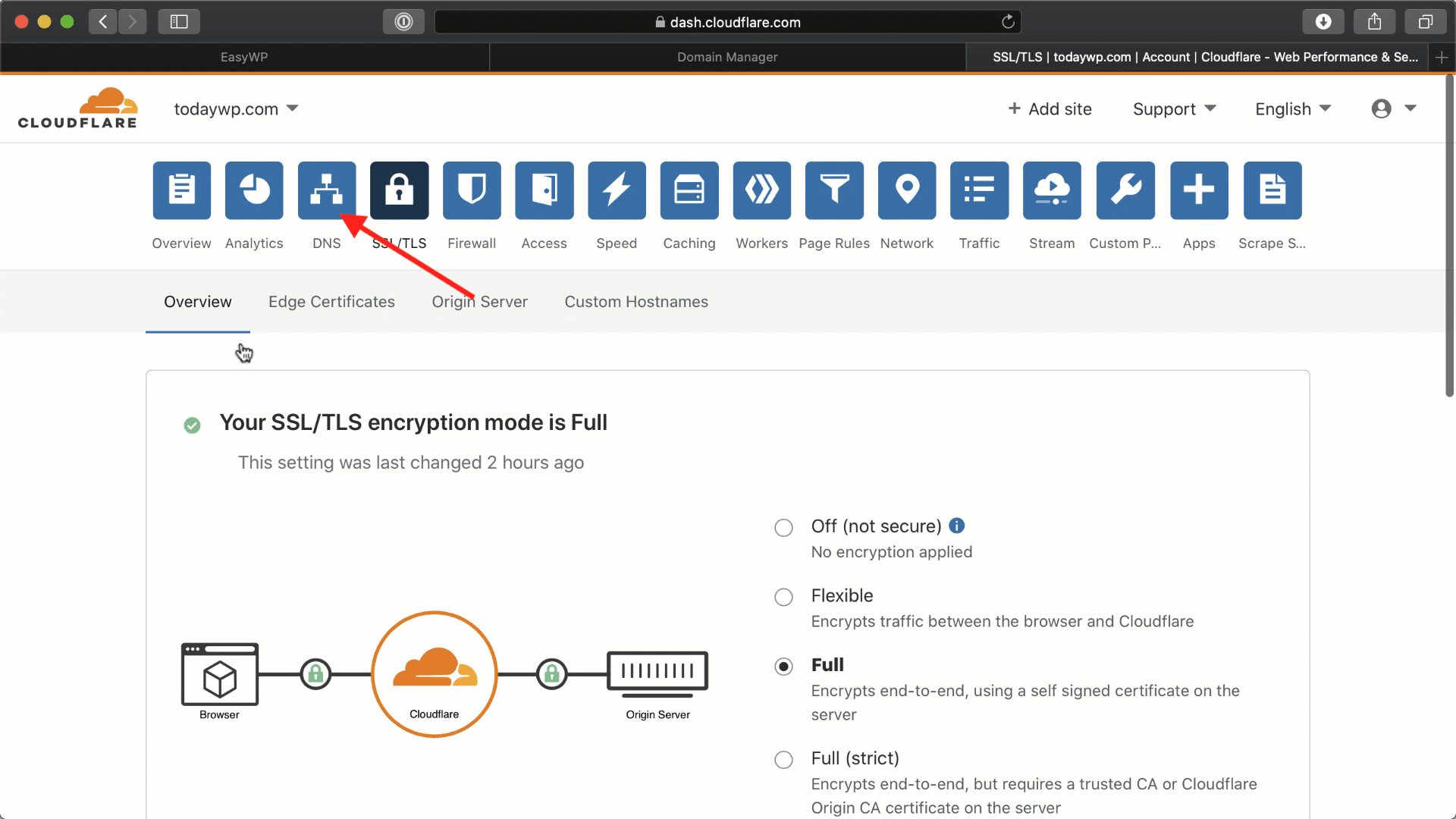
Task: Open the Workers icon
Action: click(762, 190)
